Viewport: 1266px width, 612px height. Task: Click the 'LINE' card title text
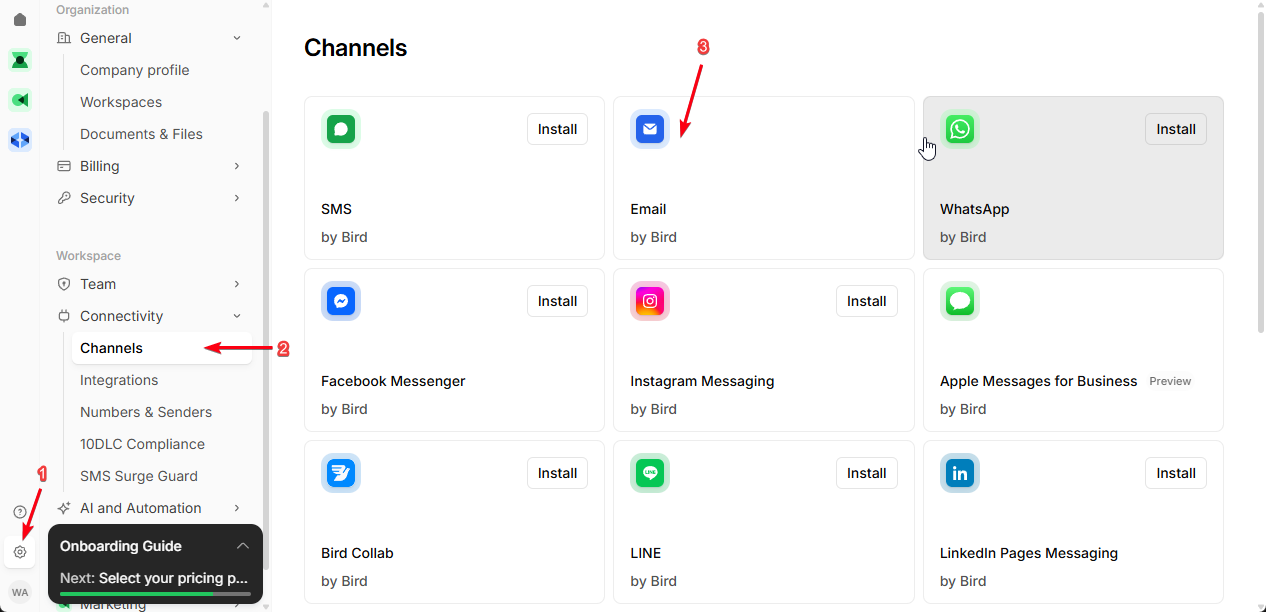click(645, 553)
